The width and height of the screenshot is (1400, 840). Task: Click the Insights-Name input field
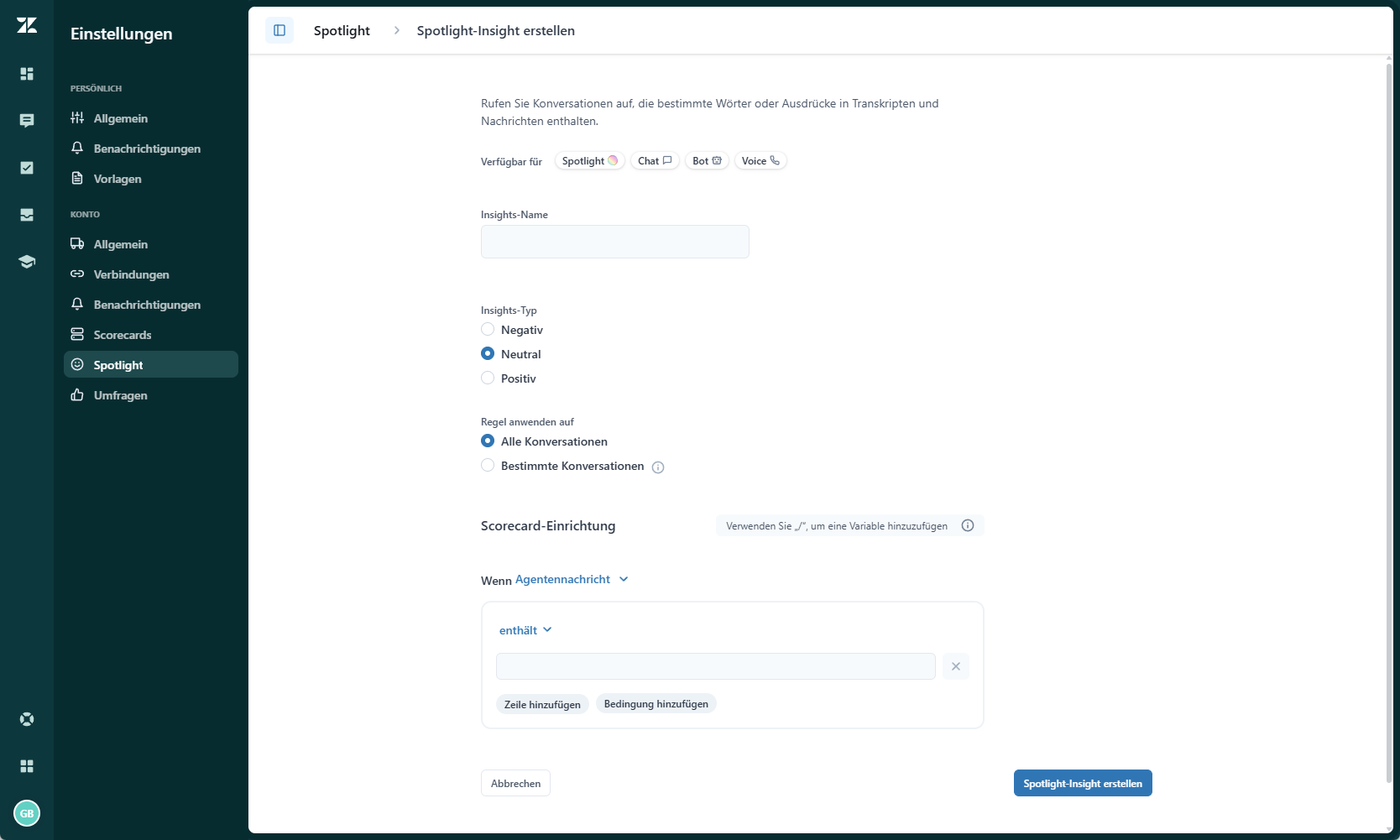pos(615,242)
